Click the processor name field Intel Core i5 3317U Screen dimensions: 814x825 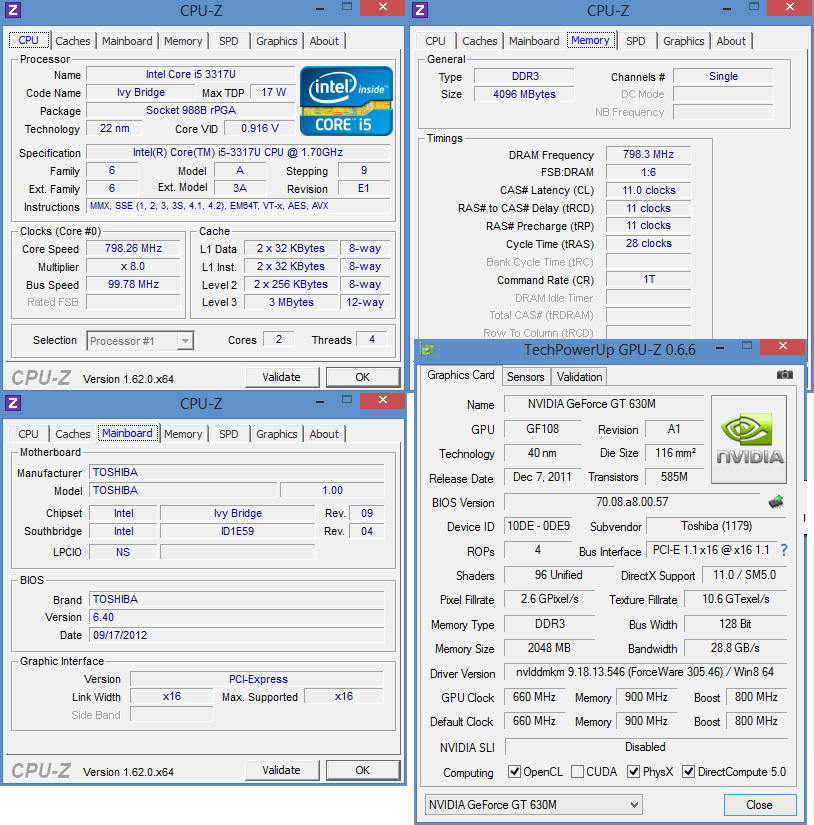[x=190, y=75]
